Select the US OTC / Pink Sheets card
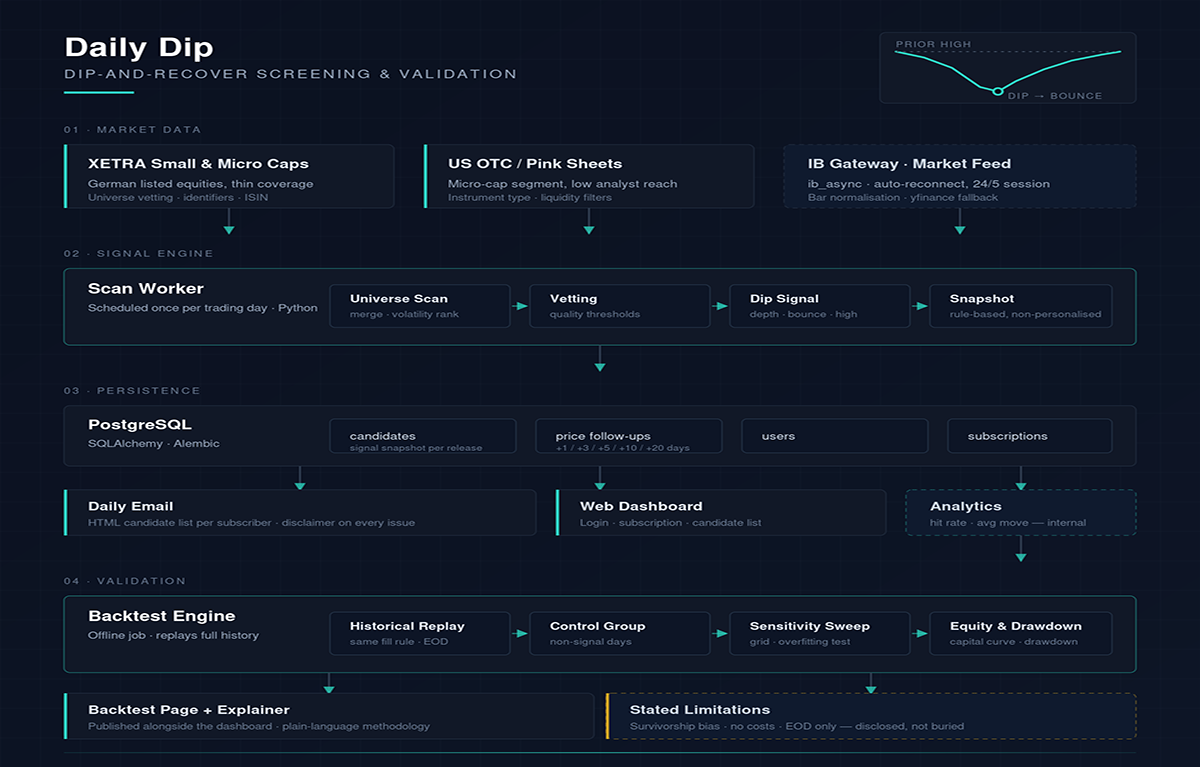This screenshot has height=767, width=1200. pyautogui.click(x=589, y=176)
